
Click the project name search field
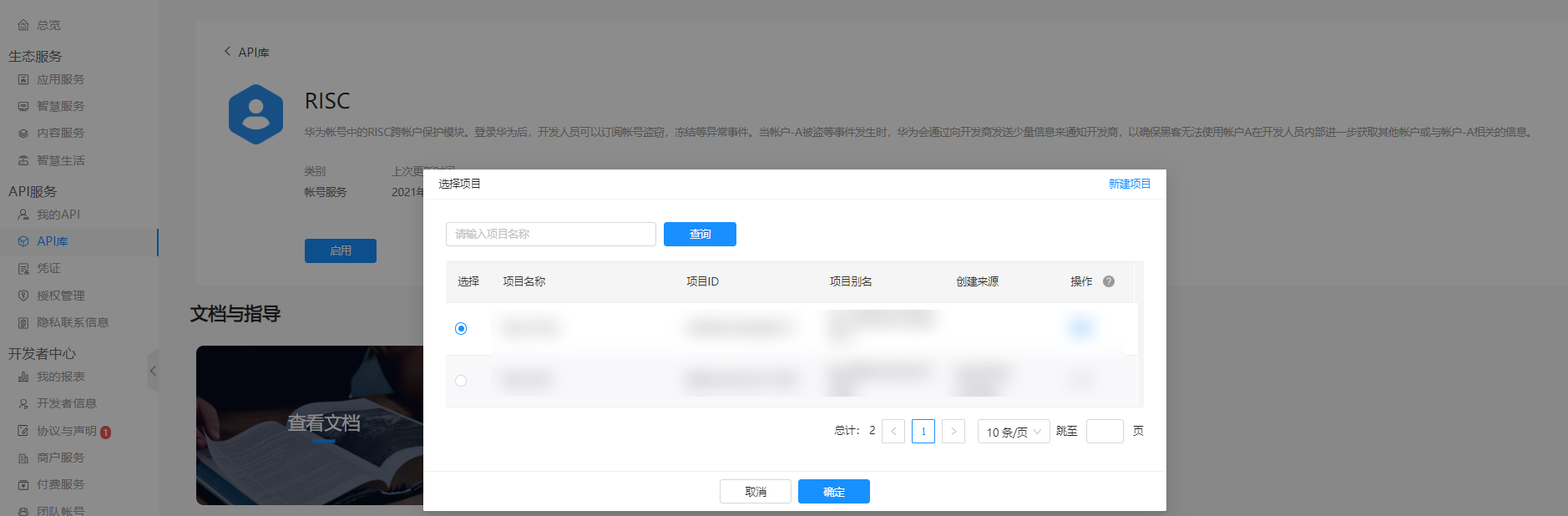(x=551, y=234)
